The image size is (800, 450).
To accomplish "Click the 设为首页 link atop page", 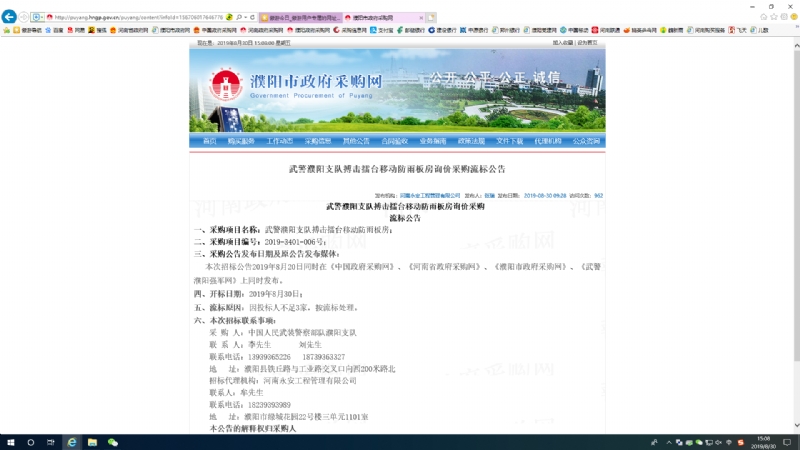I will point(587,43).
